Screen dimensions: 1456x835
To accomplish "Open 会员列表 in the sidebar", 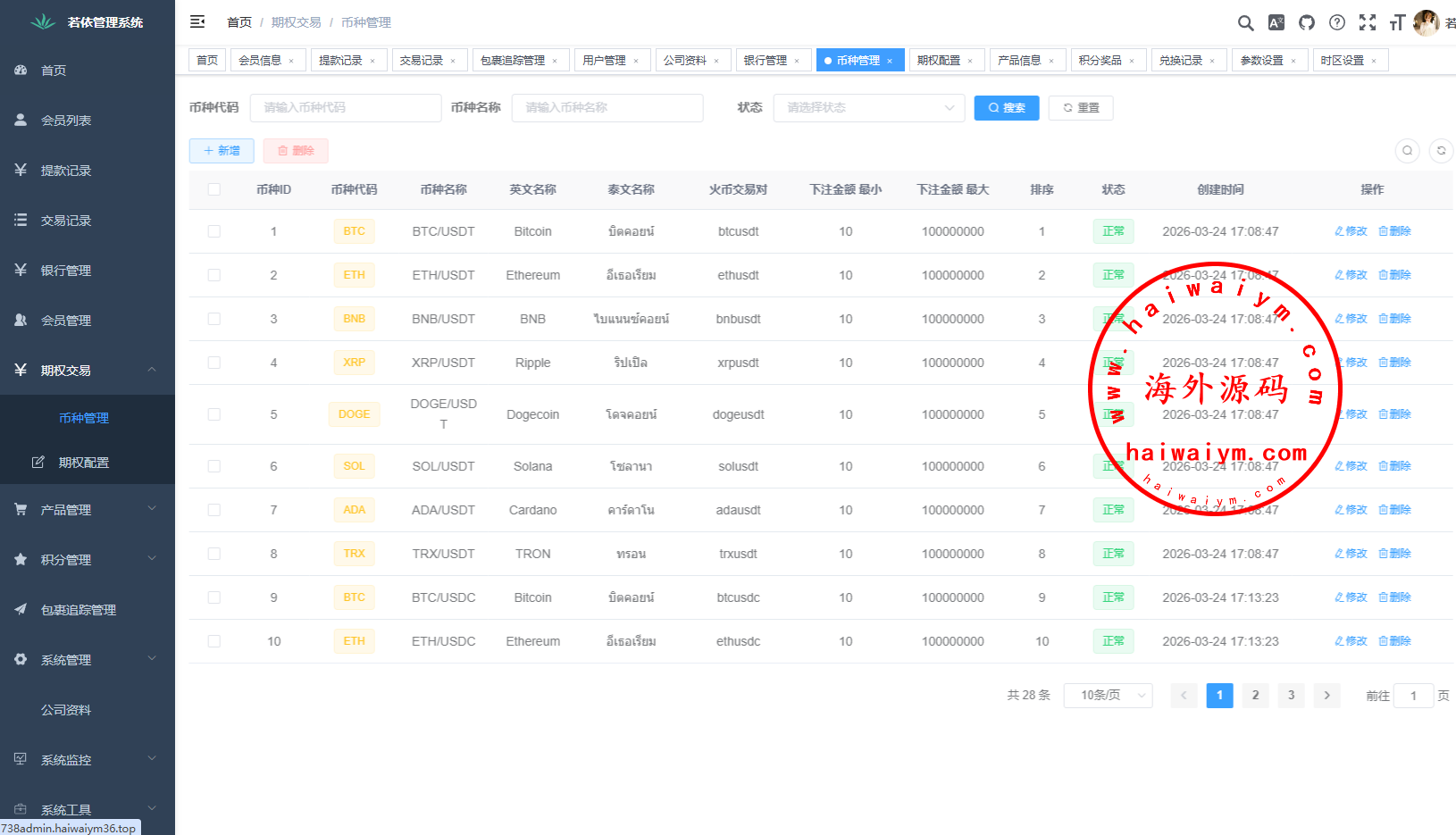I will click(x=88, y=121).
